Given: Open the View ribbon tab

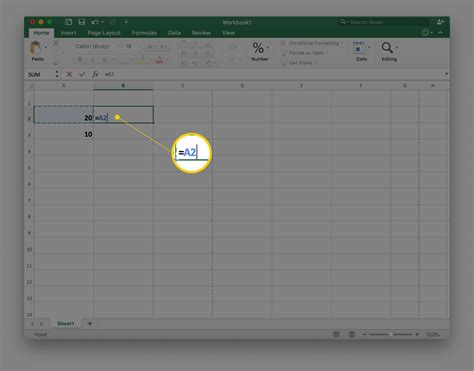Looking at the screenshot, I should click(x=228, y=33).
